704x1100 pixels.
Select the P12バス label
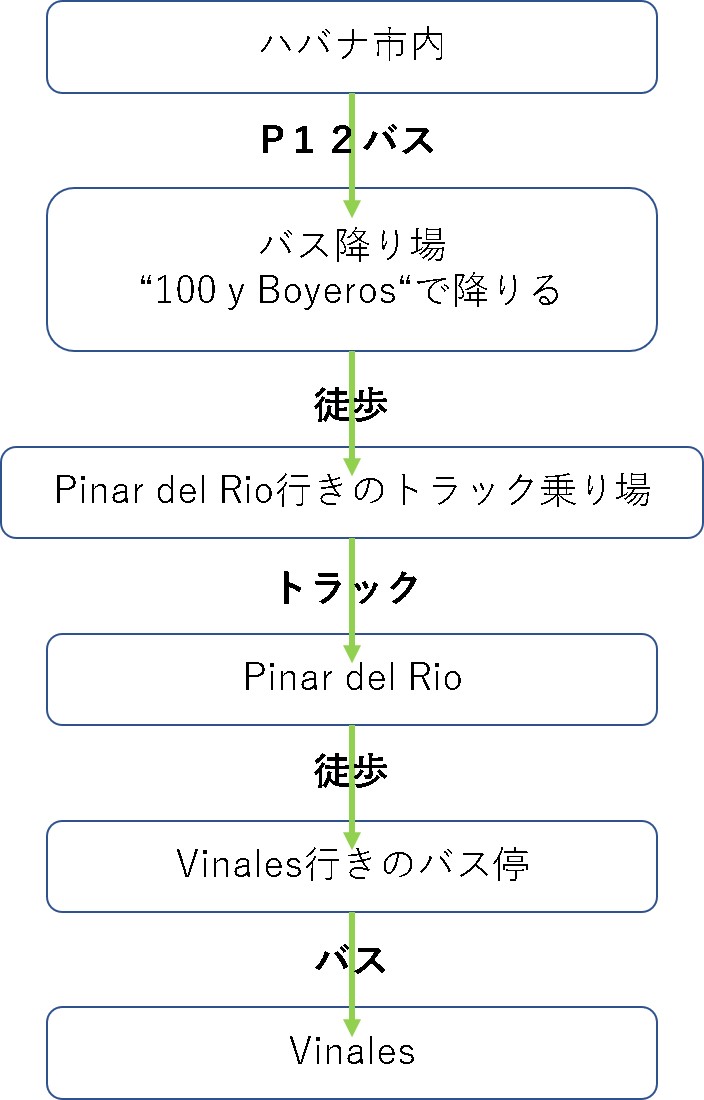pos(347,140)
